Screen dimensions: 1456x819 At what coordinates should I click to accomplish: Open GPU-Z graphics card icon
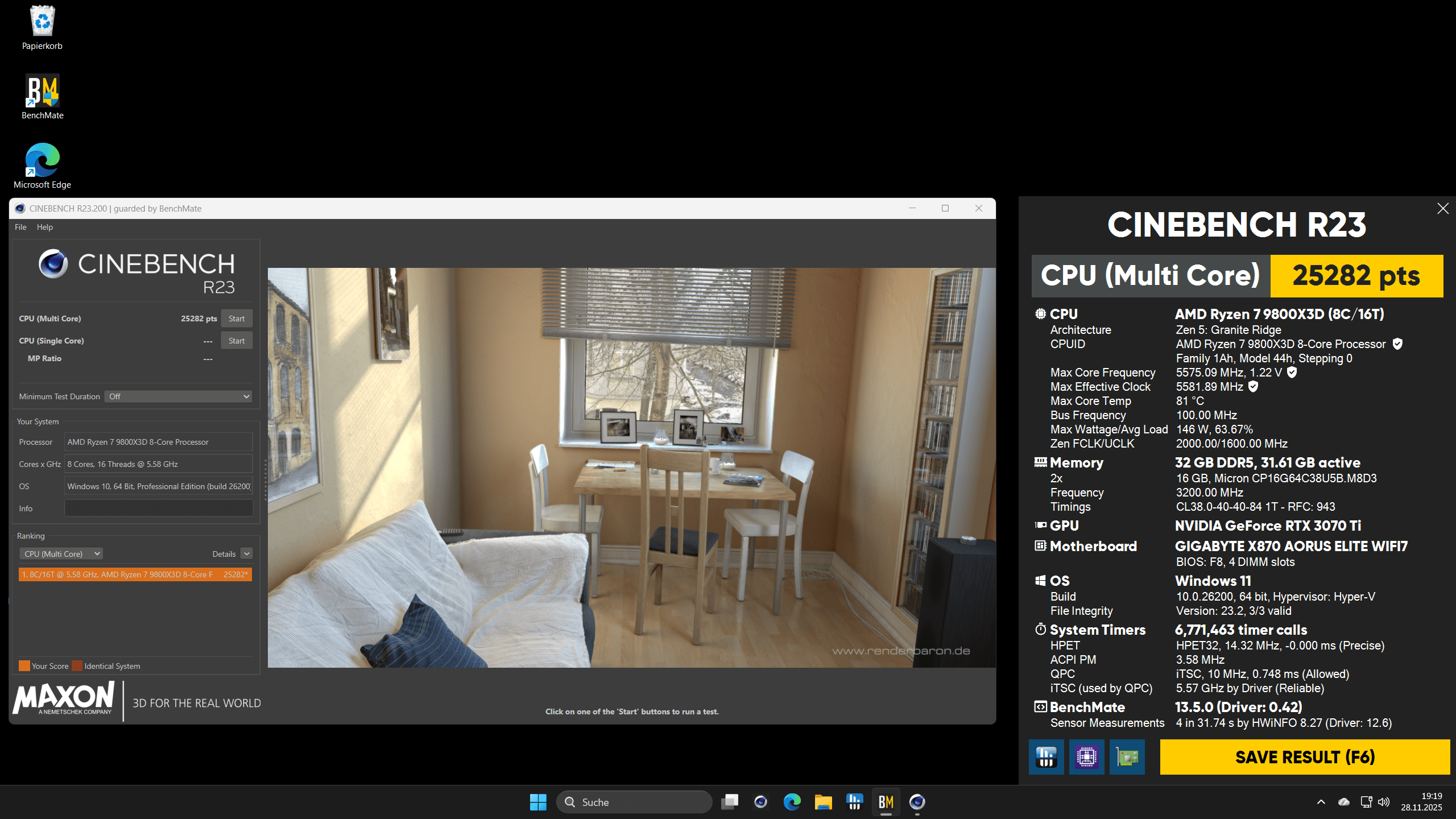1127,757
